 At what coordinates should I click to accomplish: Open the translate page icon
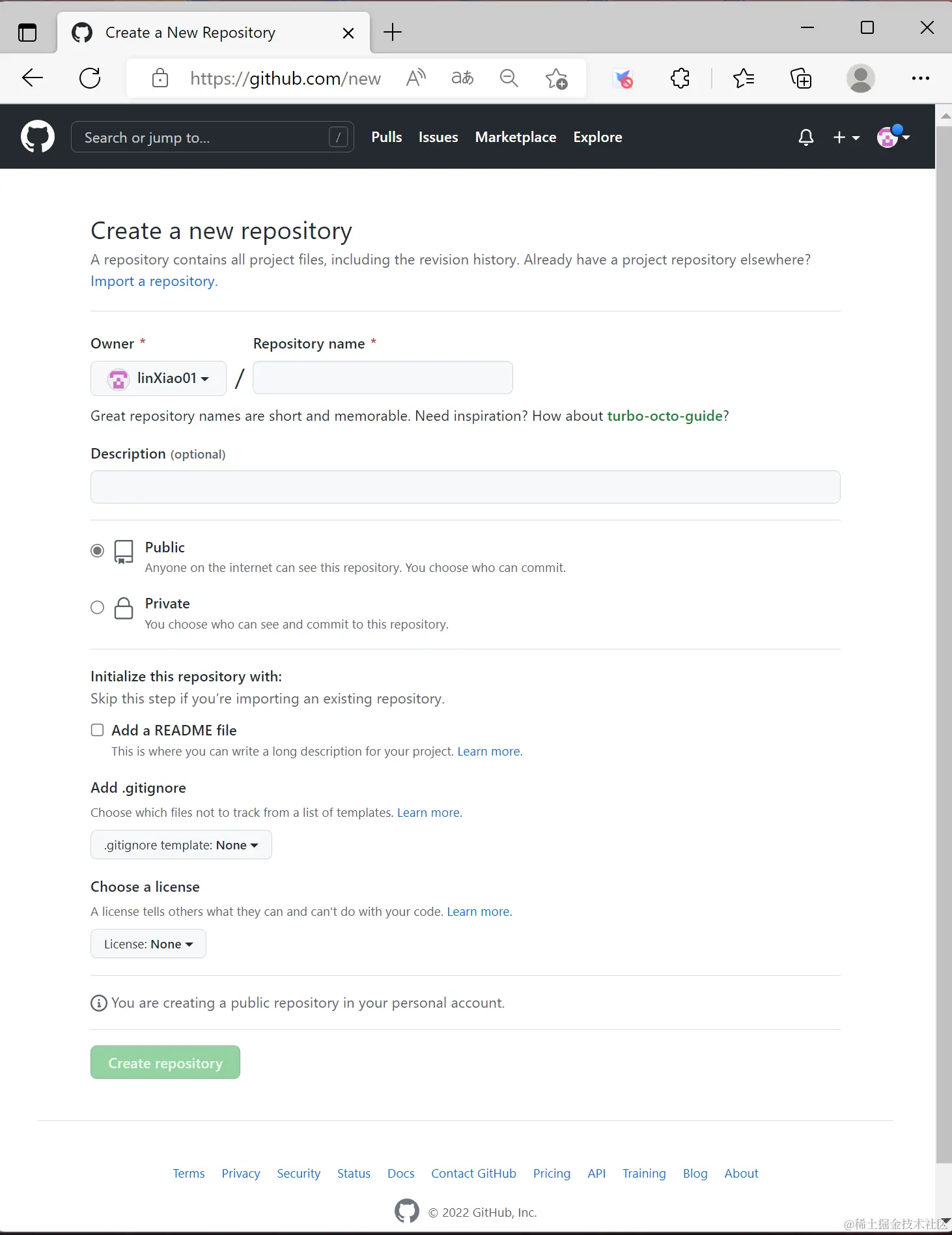click(x=462, y=79)
